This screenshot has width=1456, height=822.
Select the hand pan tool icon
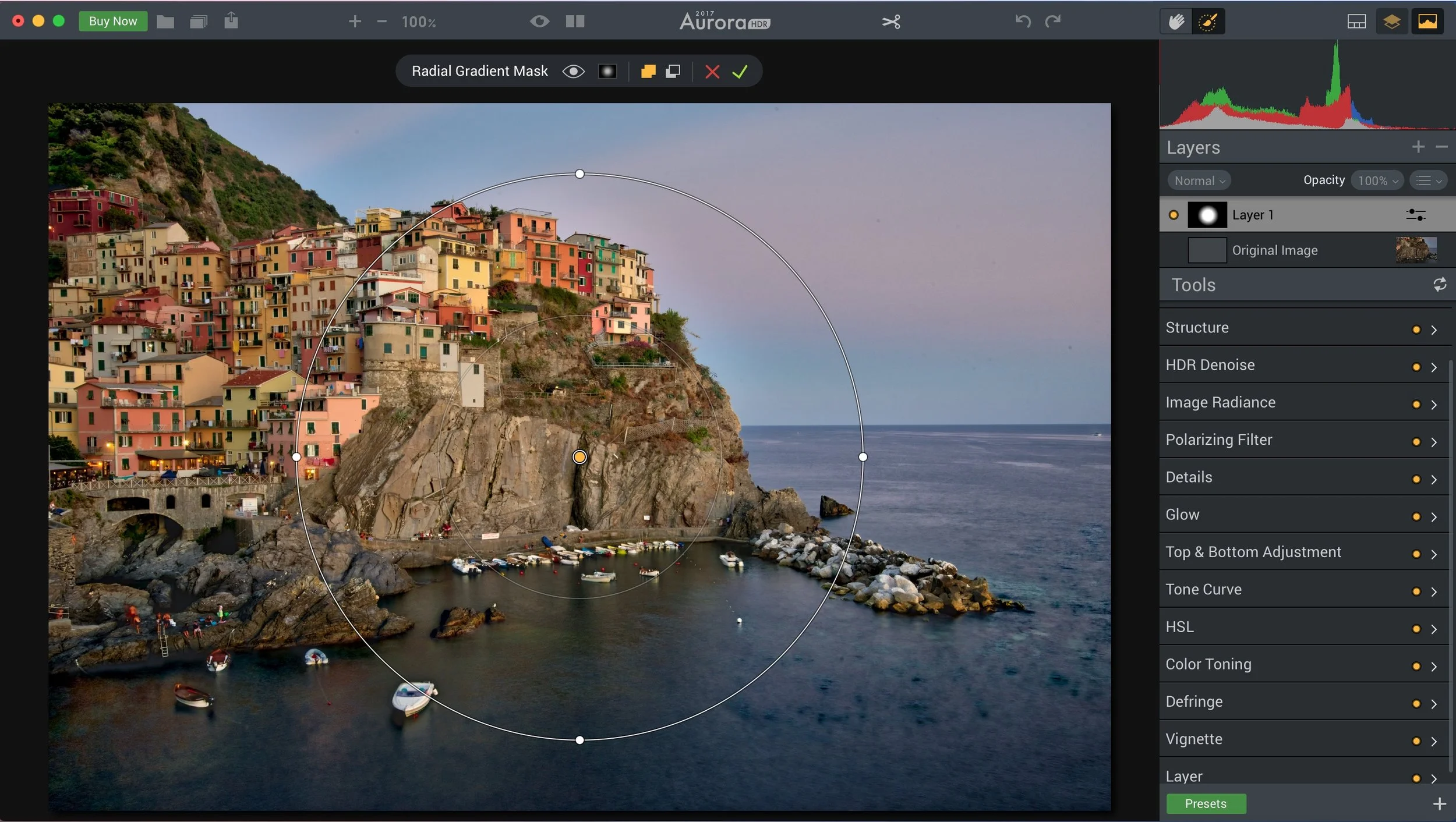(1176, 22)
